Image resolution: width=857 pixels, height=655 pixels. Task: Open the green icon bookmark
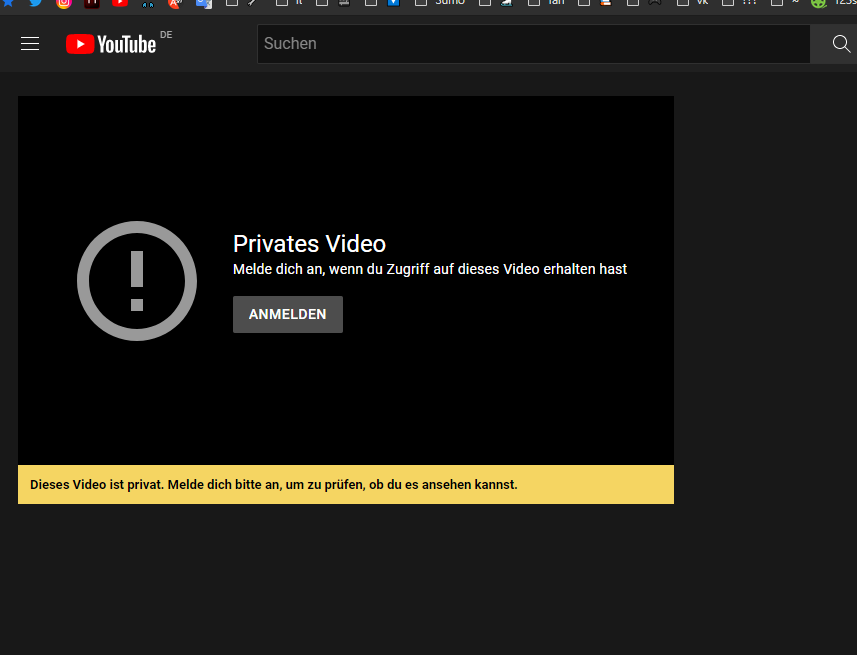(x=818, y=3)
